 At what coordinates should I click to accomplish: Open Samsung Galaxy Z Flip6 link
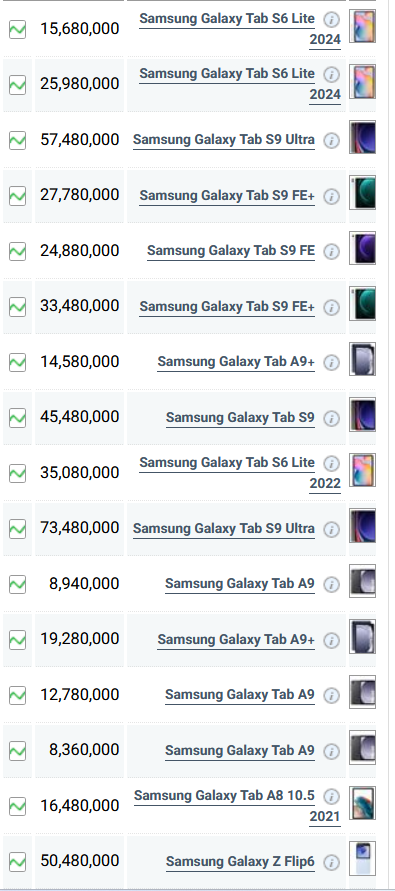click(x=240, y=861)
